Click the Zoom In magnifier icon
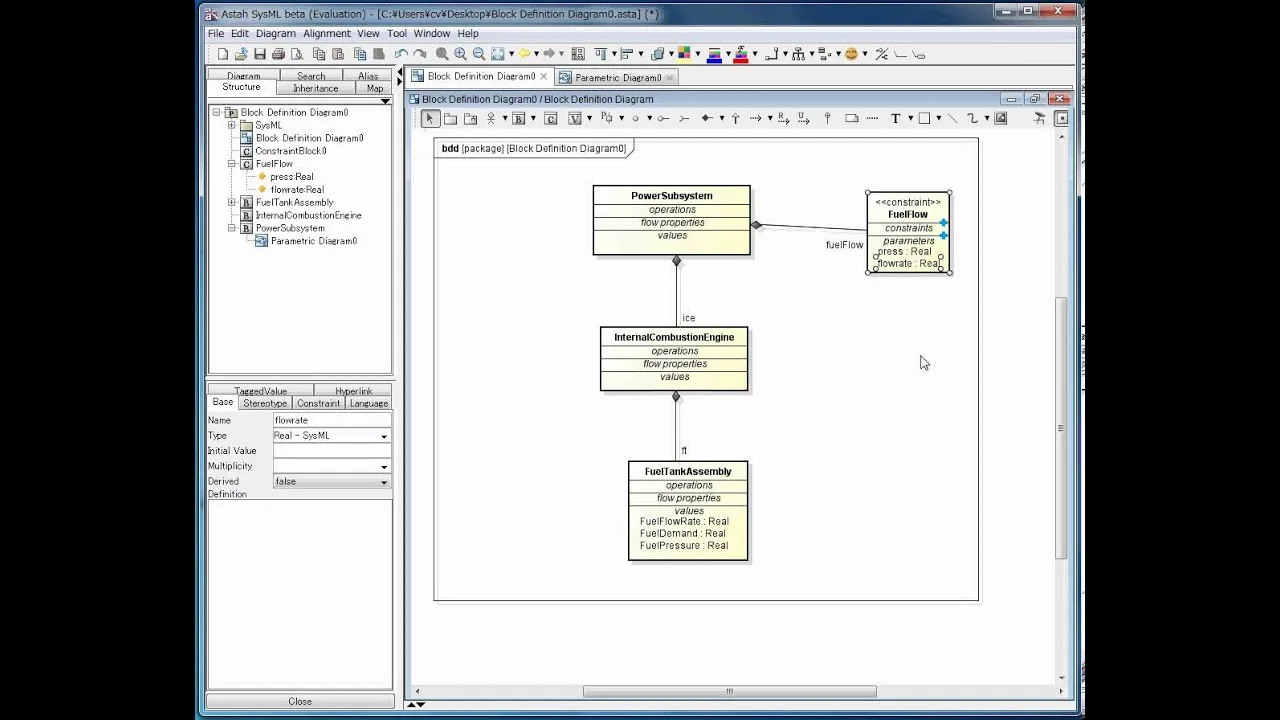Screen dimensions: 1280x720 click(x=460, y=54)
